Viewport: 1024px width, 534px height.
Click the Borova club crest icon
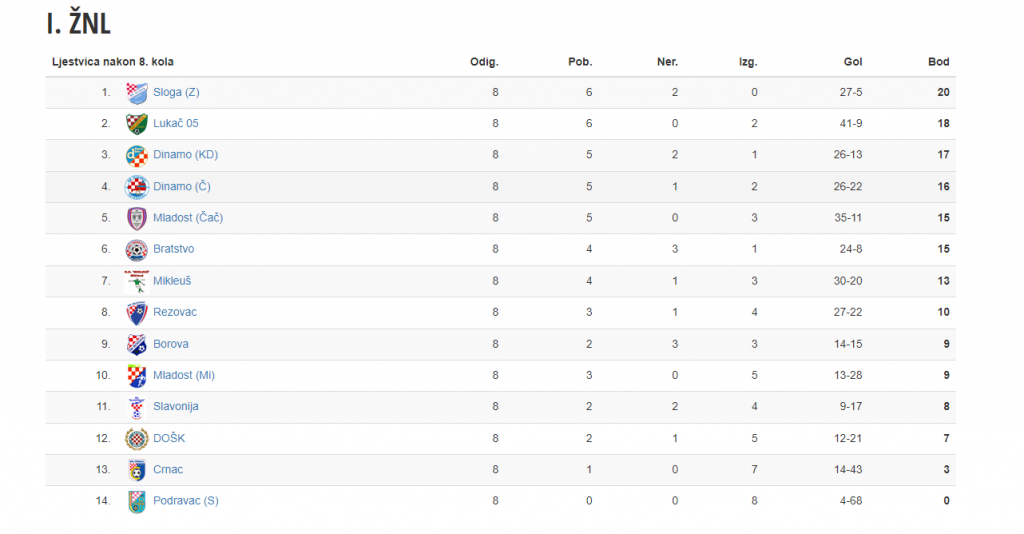136,344
